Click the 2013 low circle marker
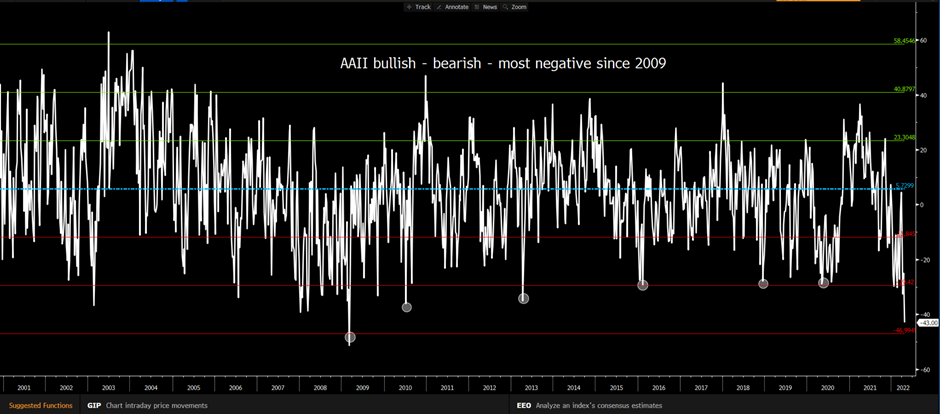The height and width of the screenshot is (414, 940). (524, 298)
